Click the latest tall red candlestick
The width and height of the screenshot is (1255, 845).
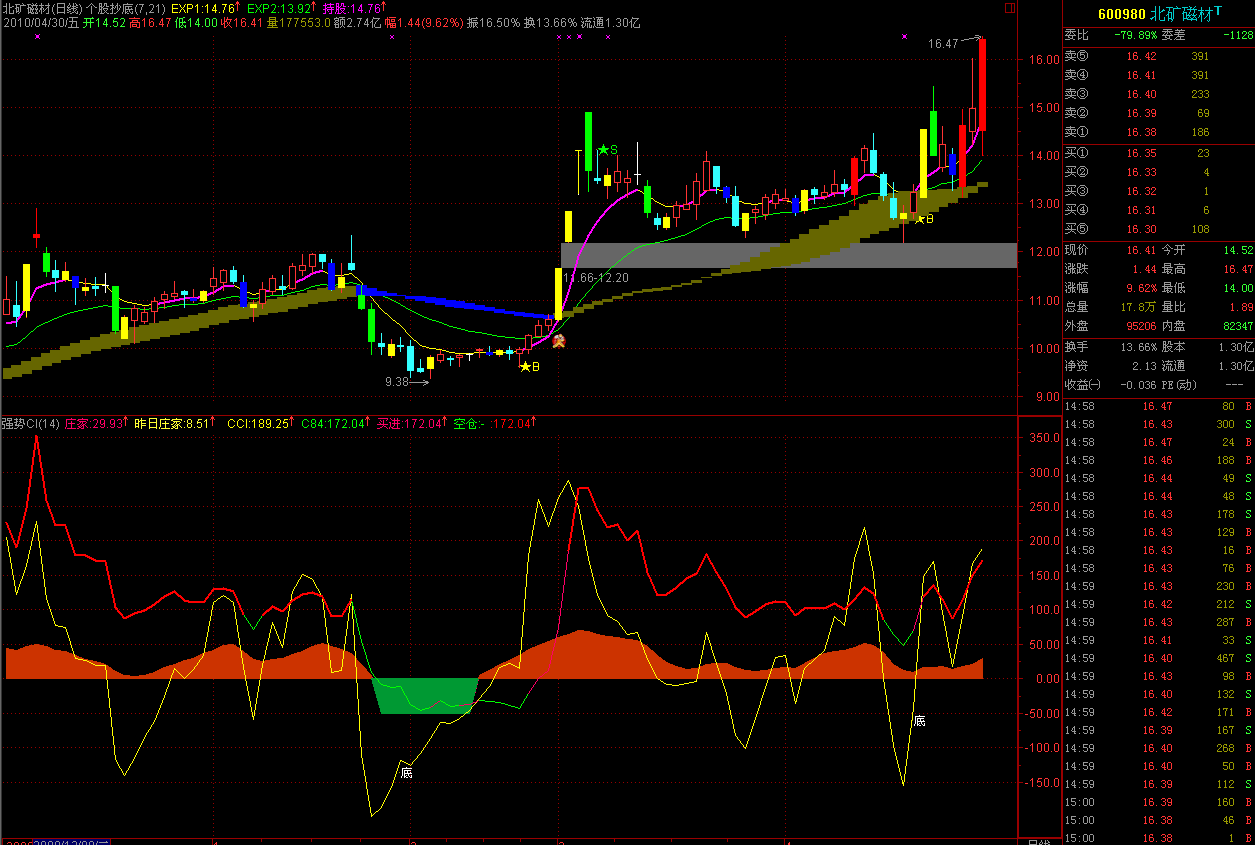pos(982,85)
